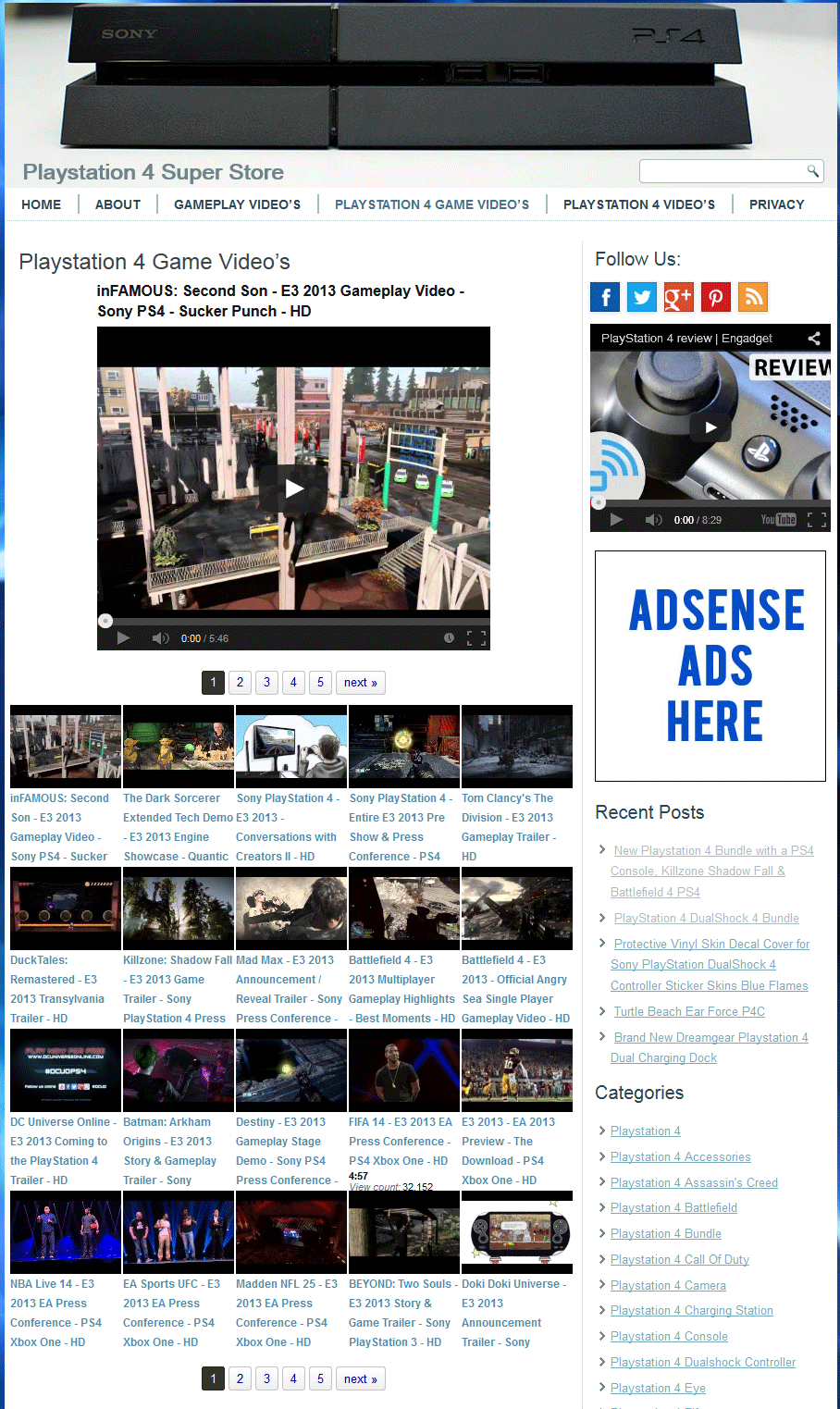The image size is (840, 1409).
Task: Go to page 3 in top pagination
Action: [x=266, y=683]
